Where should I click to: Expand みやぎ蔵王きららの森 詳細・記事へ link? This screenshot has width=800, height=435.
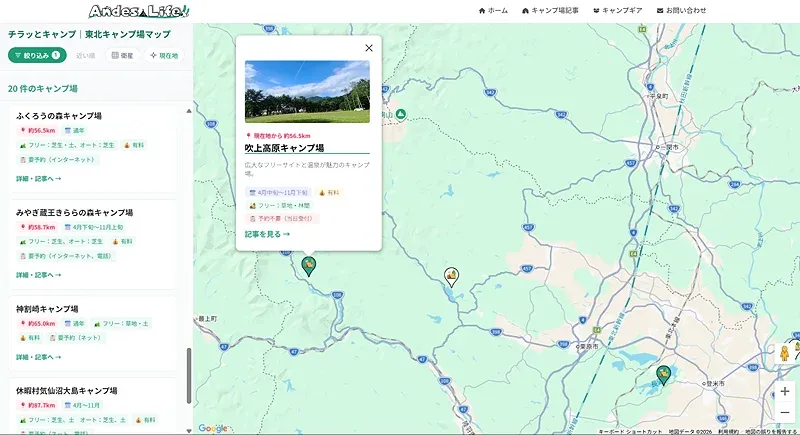[39, 274]
